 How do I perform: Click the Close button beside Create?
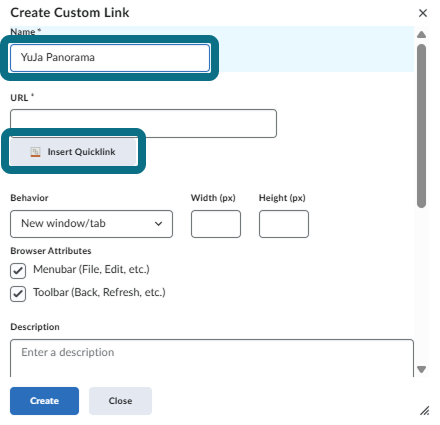(x=120, y=401)
